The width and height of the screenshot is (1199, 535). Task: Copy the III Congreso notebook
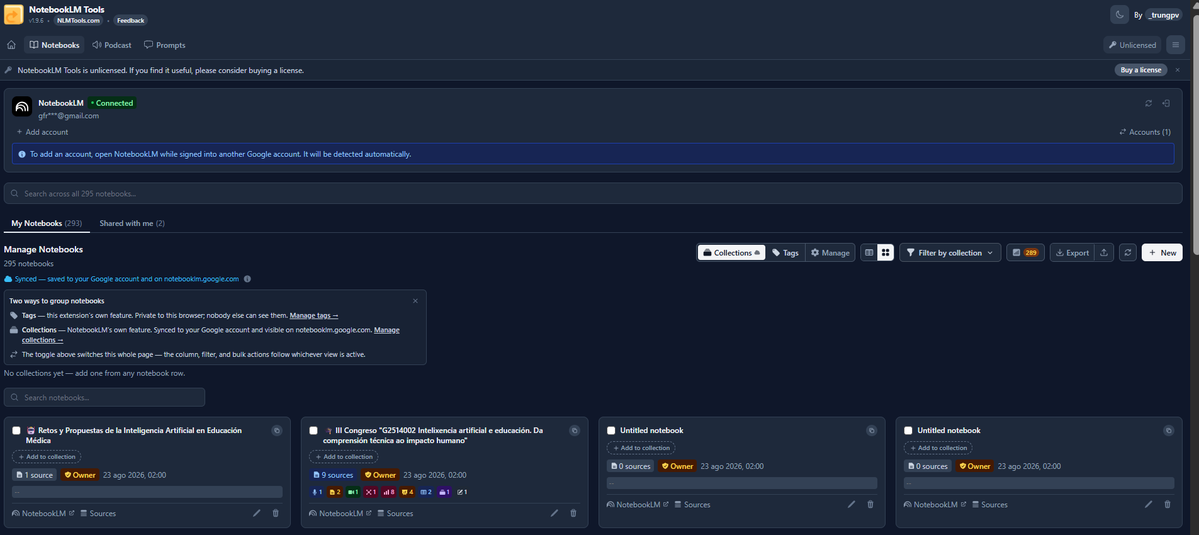(574, 431)
